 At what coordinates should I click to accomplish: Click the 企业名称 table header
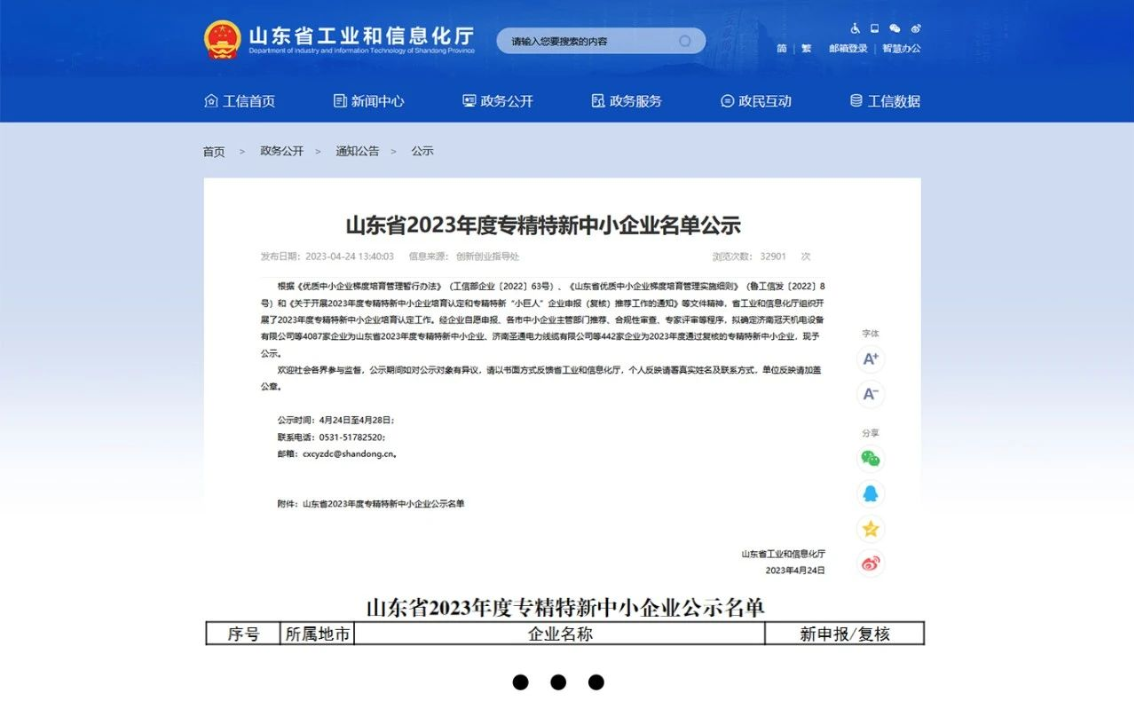560,634
